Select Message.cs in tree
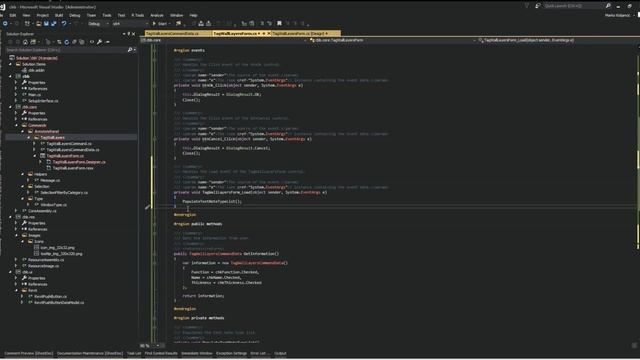 50,180
